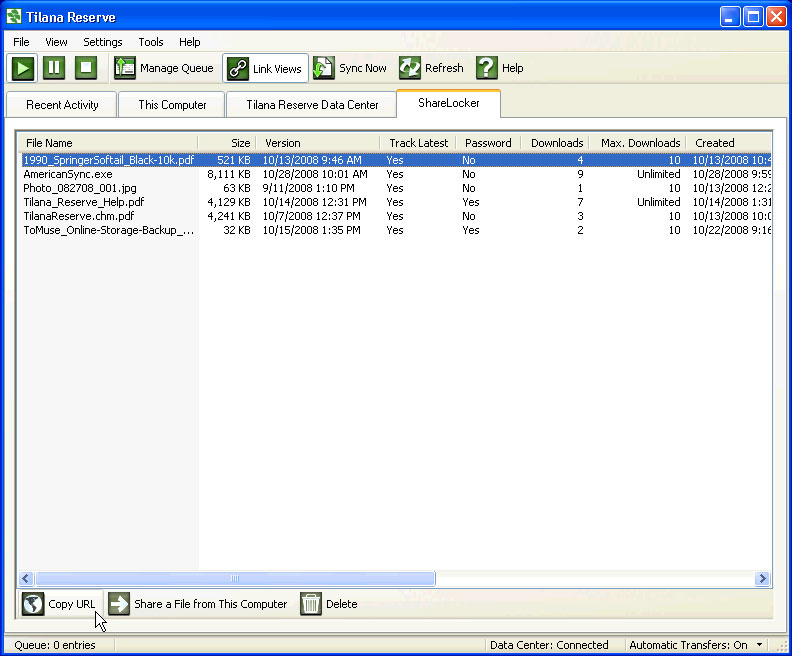The height and width of the screenshot is (656, 792).
Task: Toggle the Link Views button
Action: pos(264,69)
